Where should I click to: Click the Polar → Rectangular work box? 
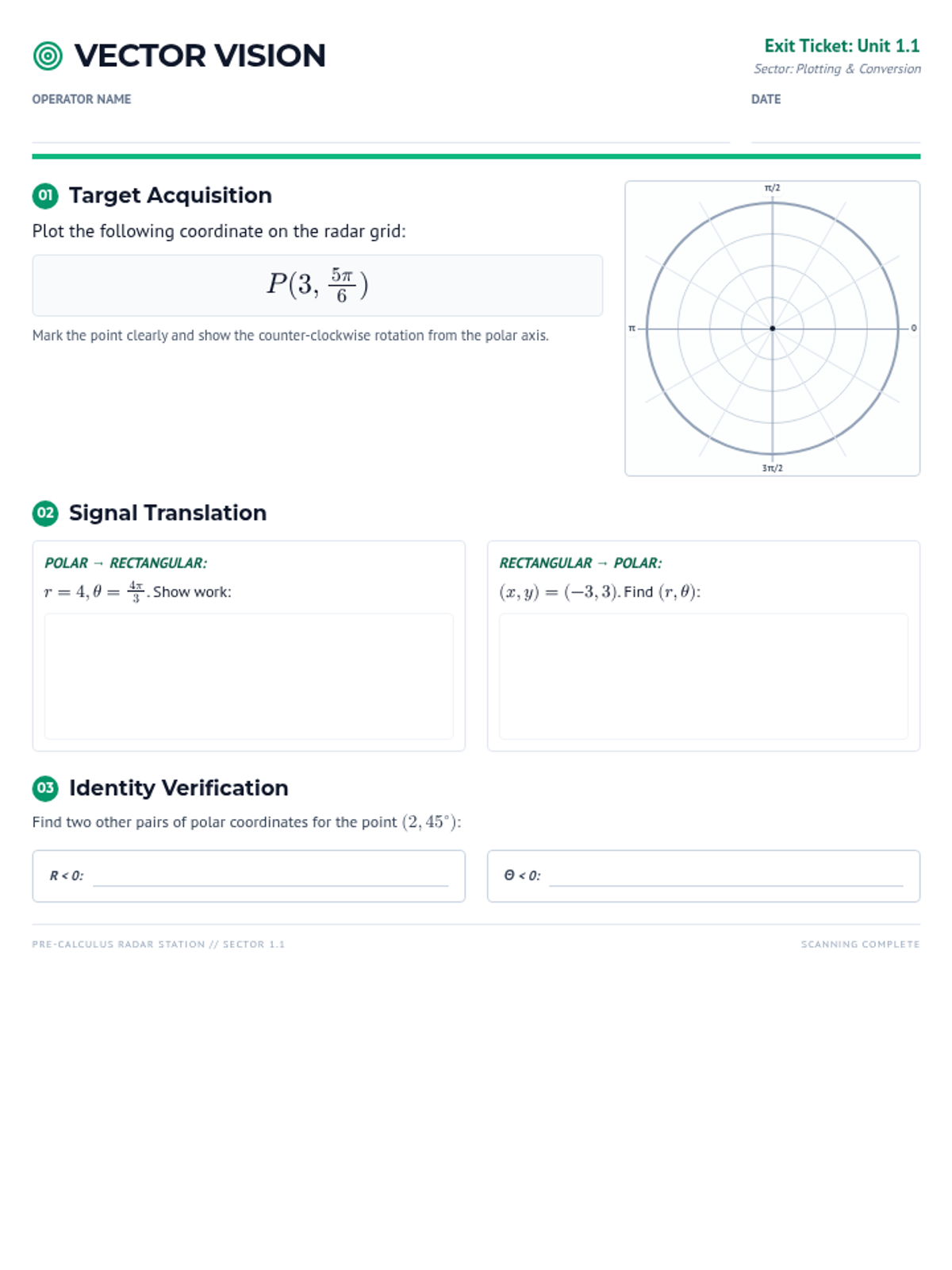(x=248, y=676)
